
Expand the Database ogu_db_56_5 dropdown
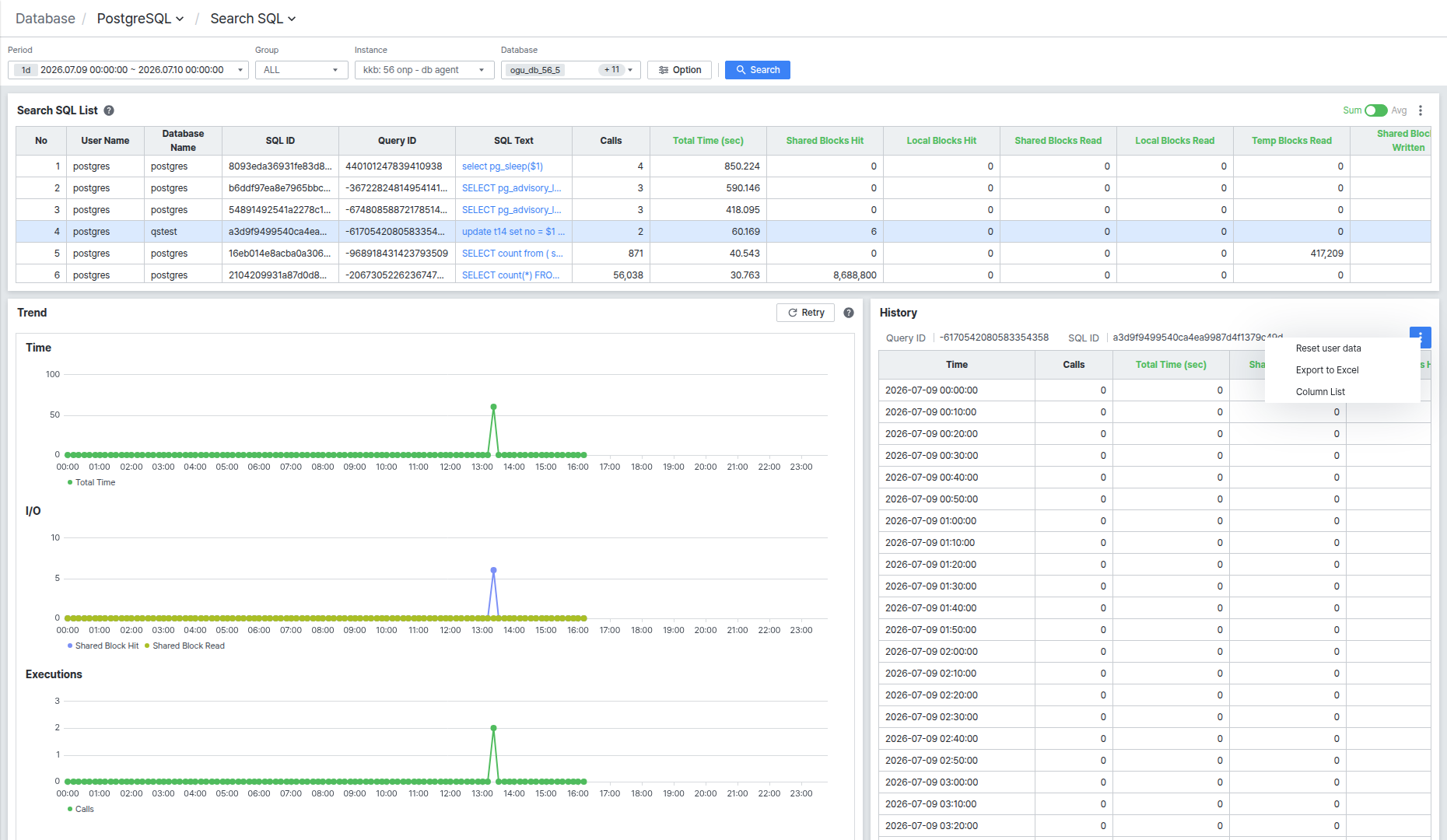click(571, 70)
